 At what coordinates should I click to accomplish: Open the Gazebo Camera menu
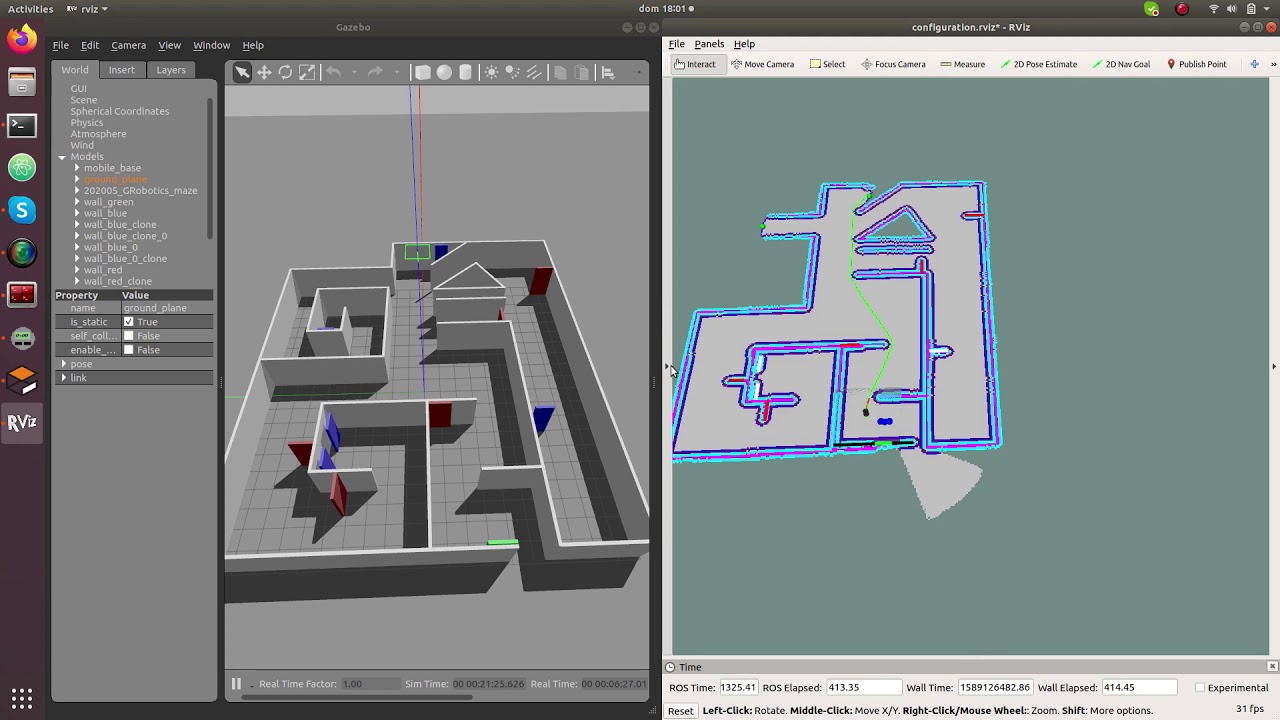coord(128,45)
